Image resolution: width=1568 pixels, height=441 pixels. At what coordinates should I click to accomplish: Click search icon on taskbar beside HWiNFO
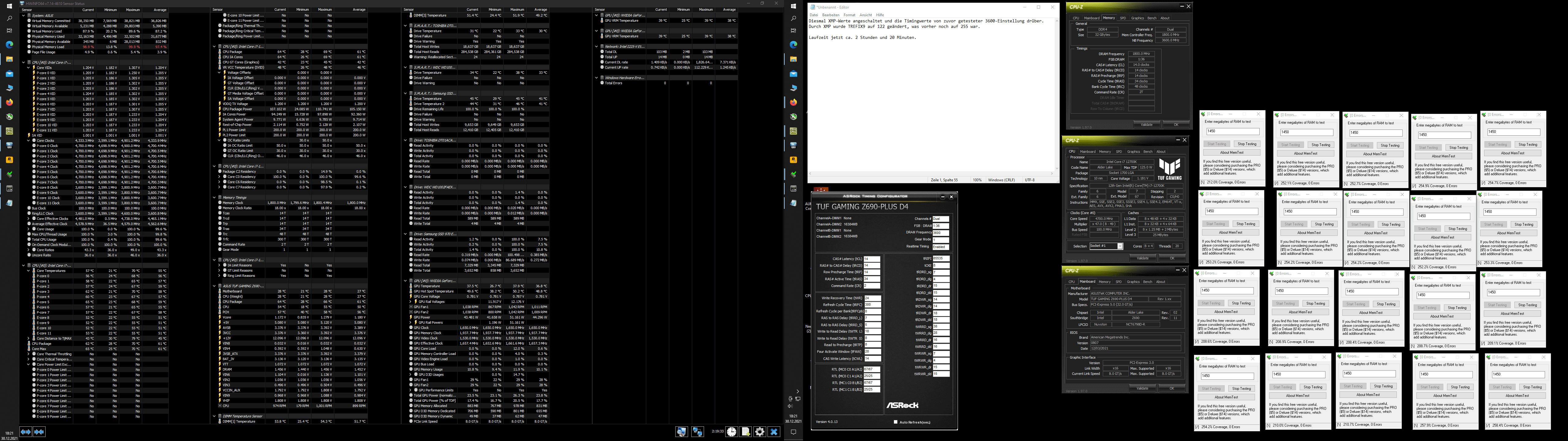(9, 18)
